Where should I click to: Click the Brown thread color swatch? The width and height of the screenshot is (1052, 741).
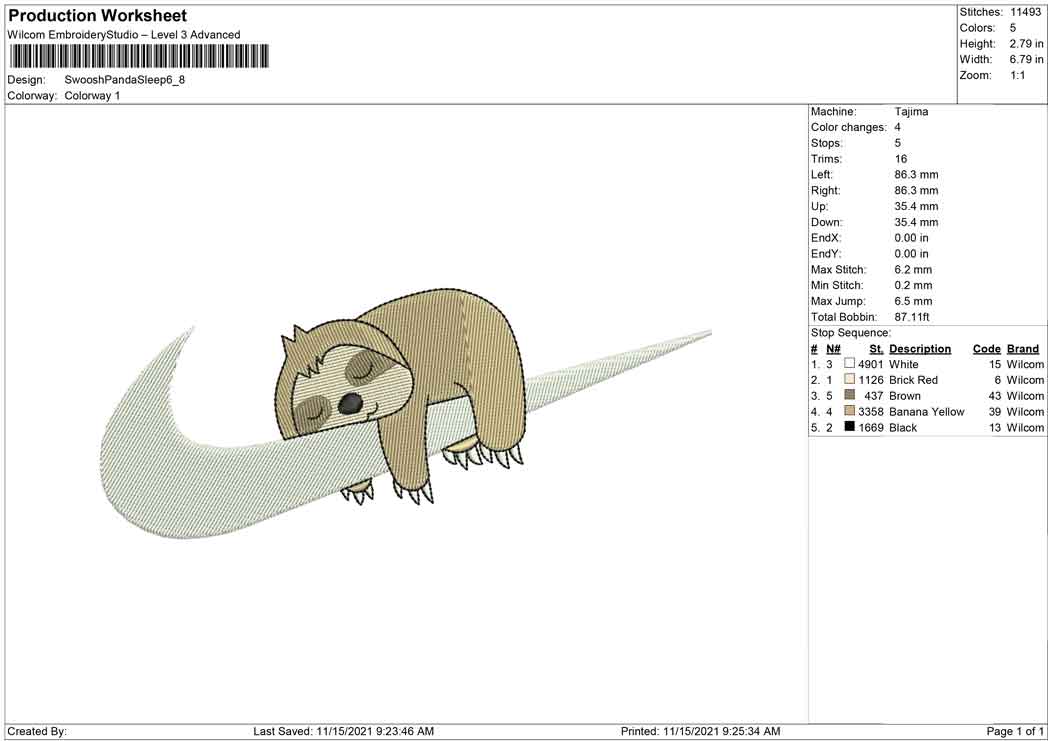click(849, 395)
